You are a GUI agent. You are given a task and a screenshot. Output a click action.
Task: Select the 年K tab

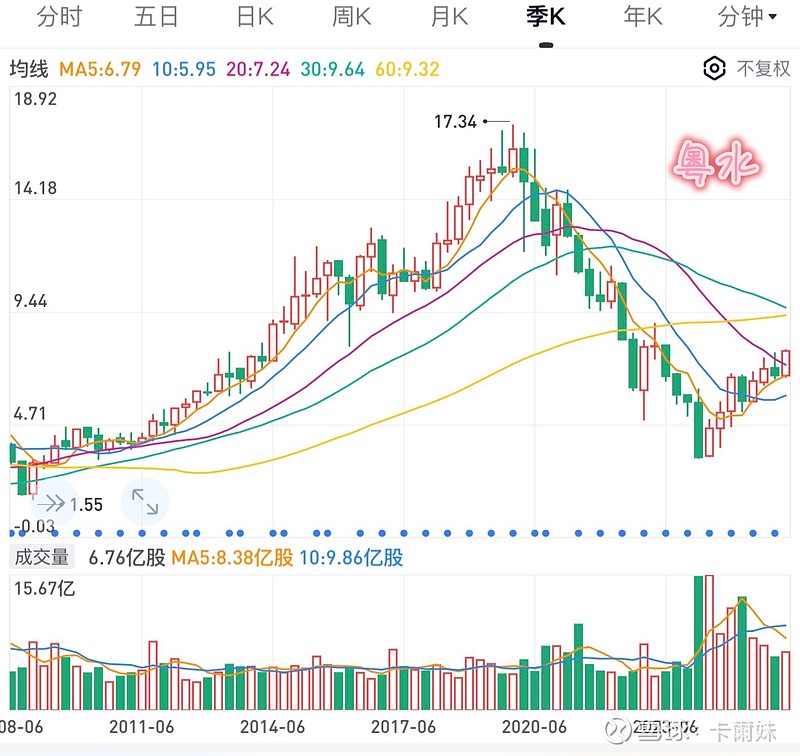pos(643,17)
